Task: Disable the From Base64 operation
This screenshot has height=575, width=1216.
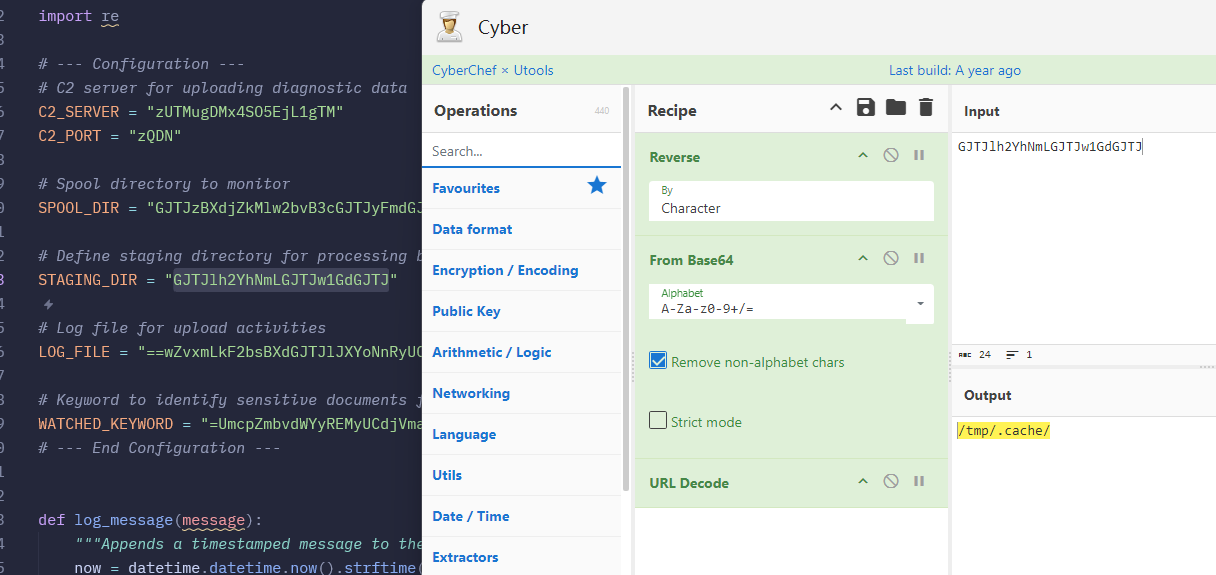Action: coord(890,259)
